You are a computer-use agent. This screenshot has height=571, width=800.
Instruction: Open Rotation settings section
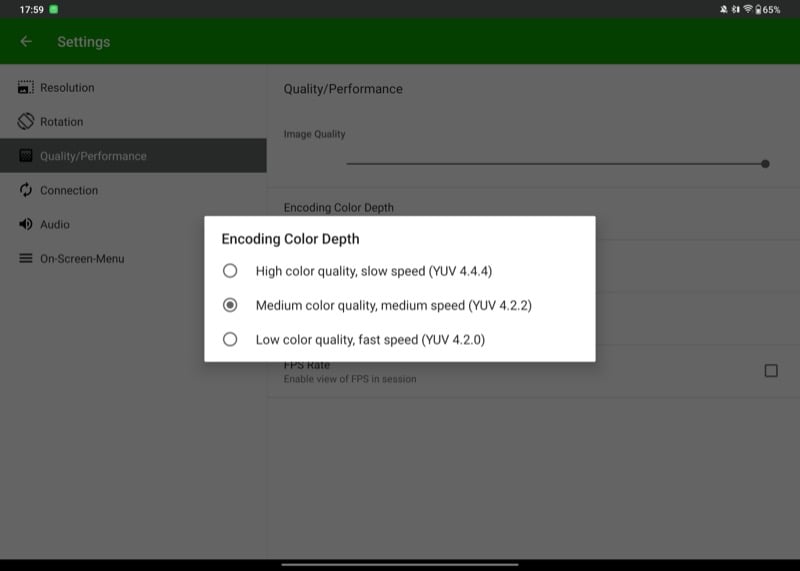point(133,121)
